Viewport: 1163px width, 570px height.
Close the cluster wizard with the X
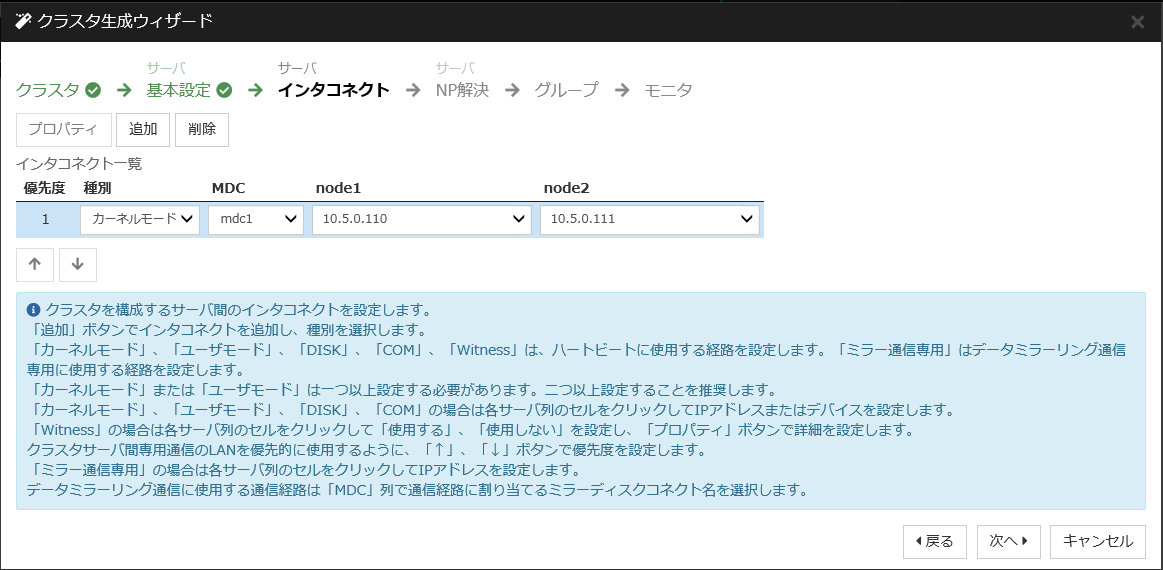1137,22
